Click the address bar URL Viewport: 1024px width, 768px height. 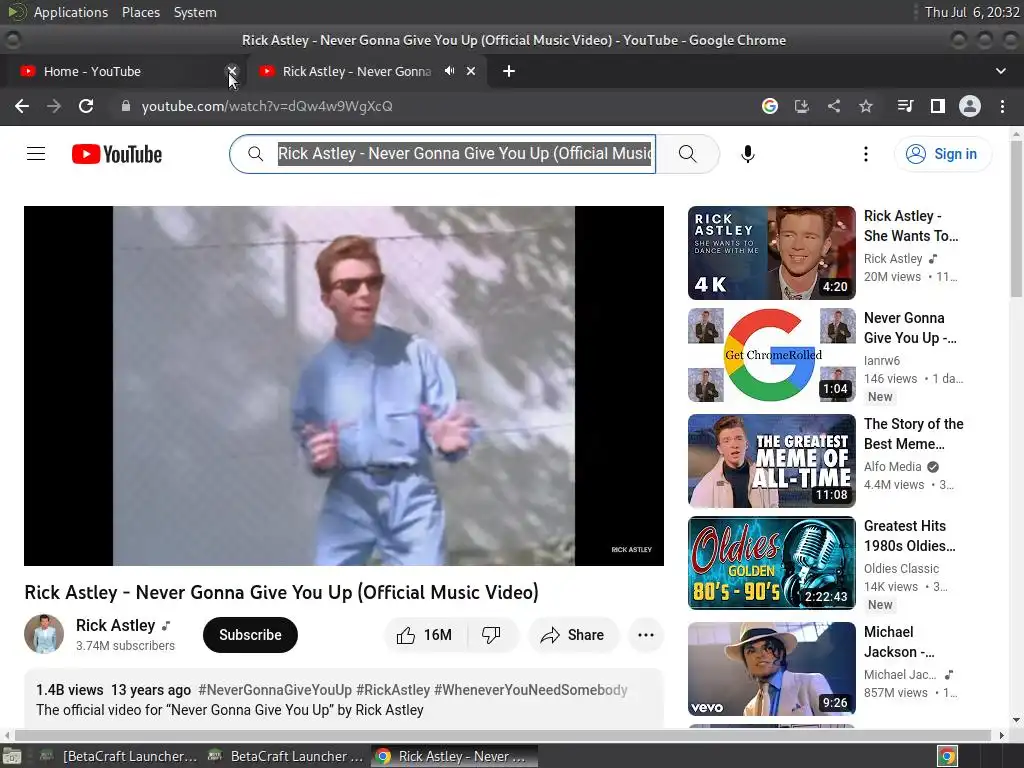267,106
